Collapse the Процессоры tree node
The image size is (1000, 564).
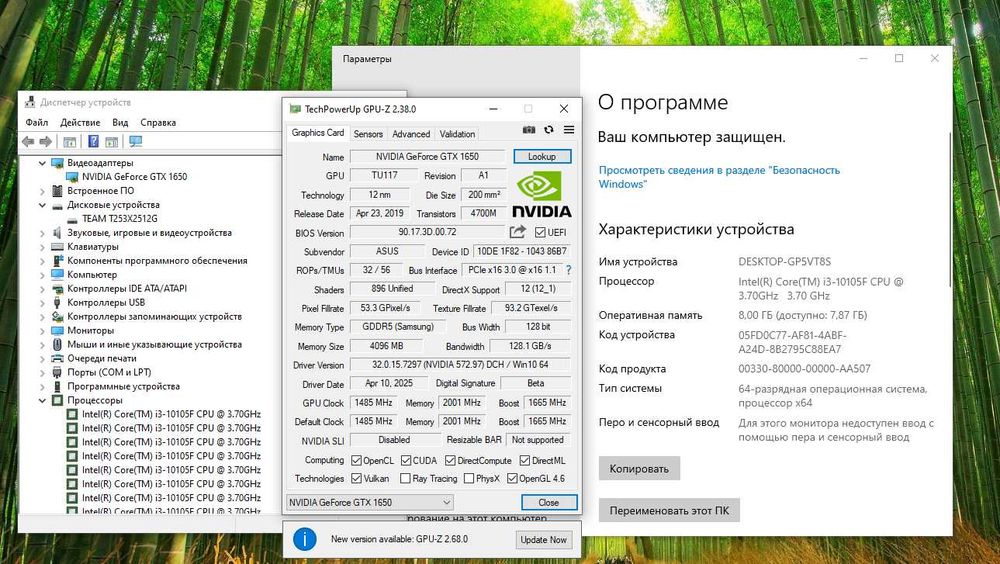click(x=42, y=401)
